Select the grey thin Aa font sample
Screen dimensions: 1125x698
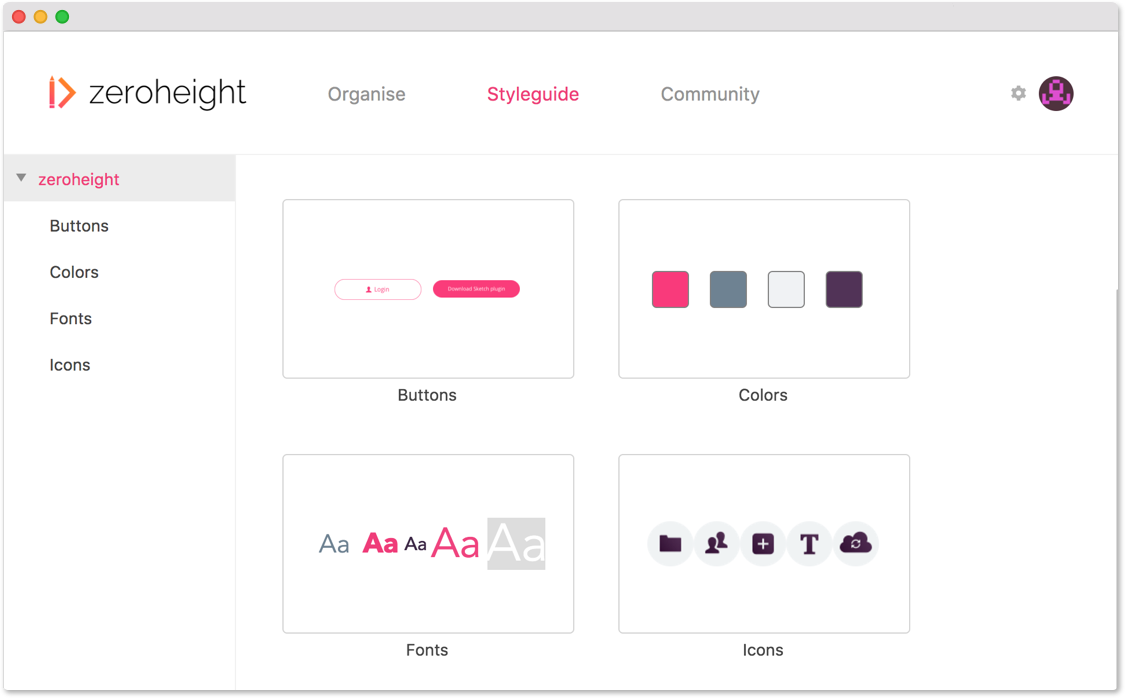334,544
